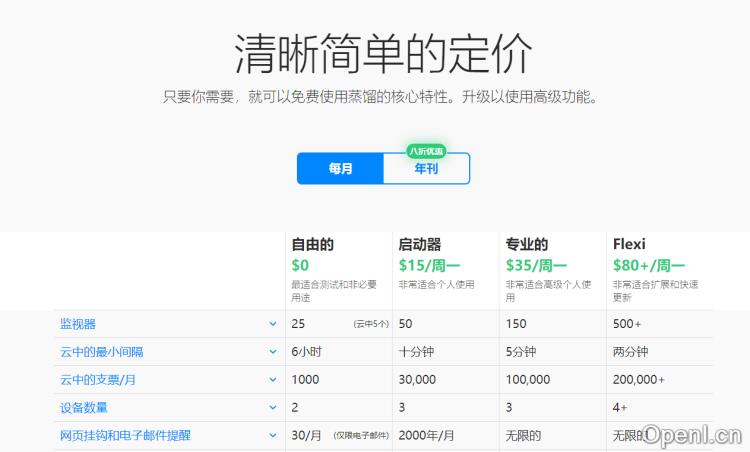The width and height of the screenshot is (750, 452).
Task: Select the 每月 billing option
Action: coord(340,169)
